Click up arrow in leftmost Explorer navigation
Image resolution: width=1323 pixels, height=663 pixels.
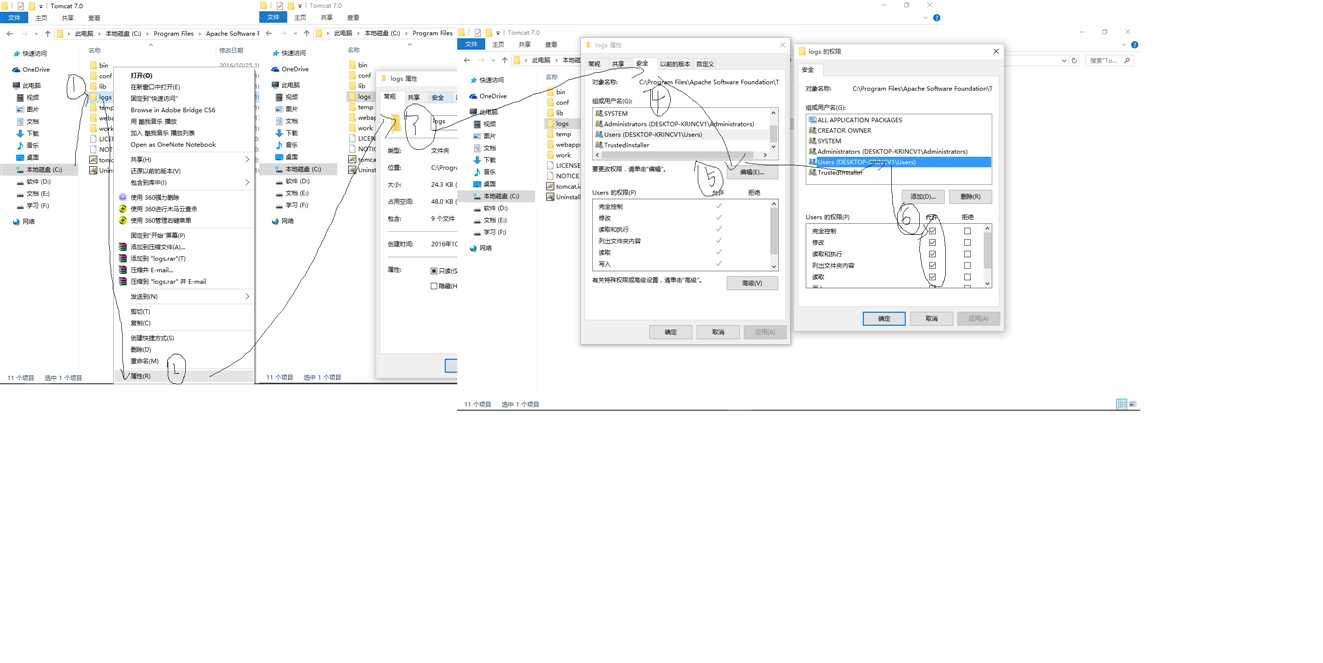47,33
